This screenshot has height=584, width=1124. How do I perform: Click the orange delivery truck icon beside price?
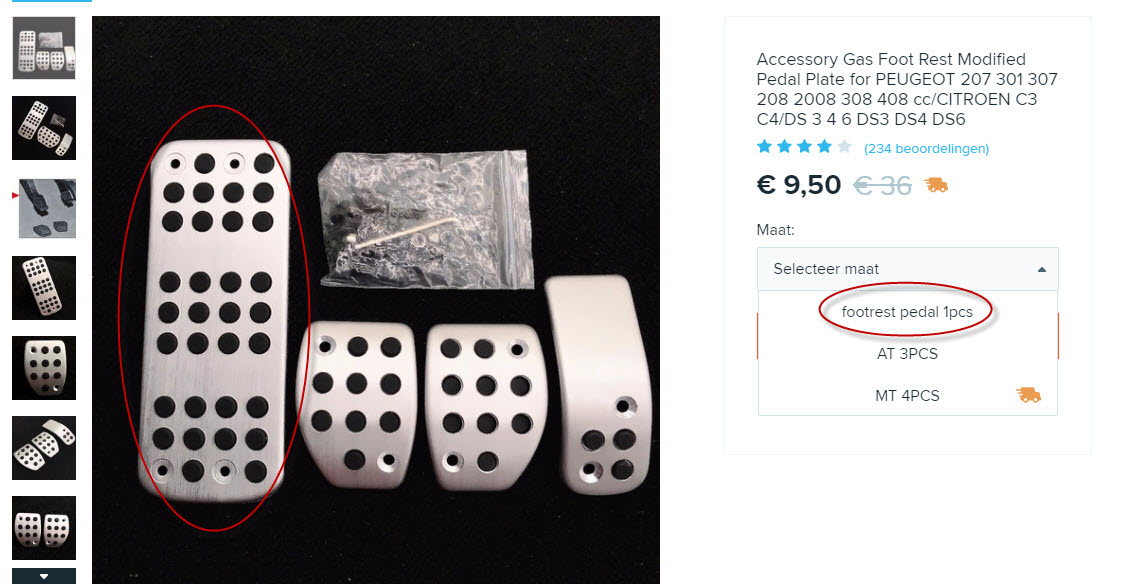(x=936, y=185)
